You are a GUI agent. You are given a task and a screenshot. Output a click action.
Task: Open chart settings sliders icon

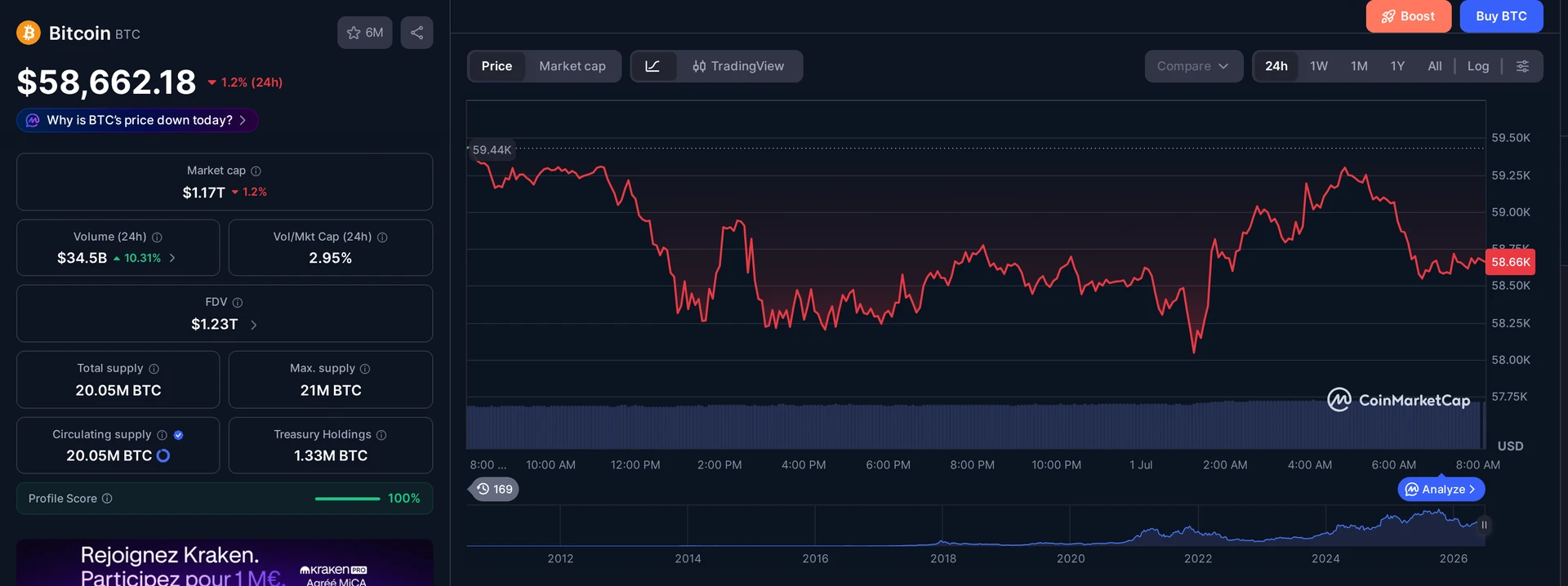click(x=1522, y=66)
